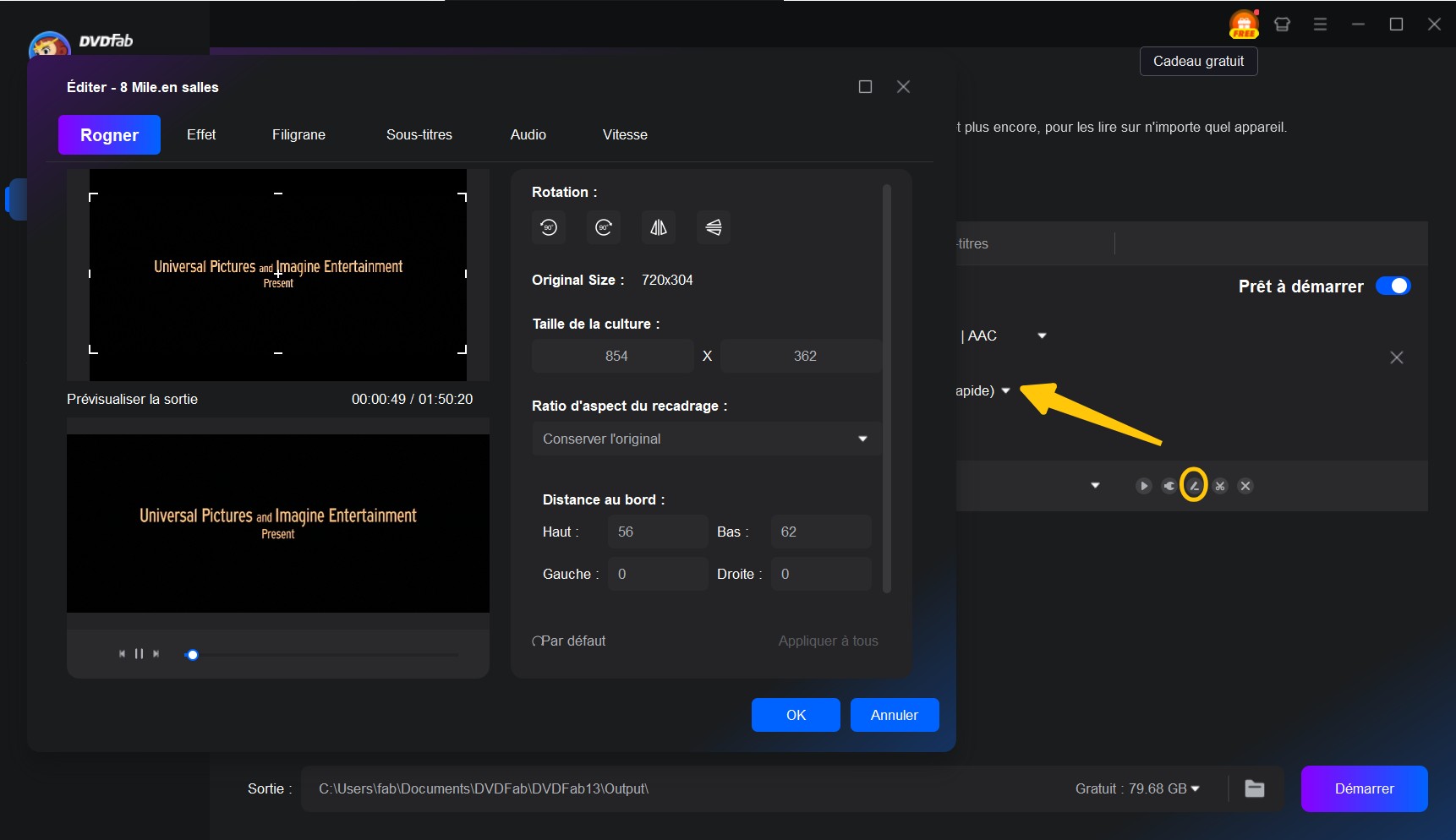
Task: Click the 00:00:49 / 01:50:20 timecode
Action: pyautogui.click(x=412, y=399)
